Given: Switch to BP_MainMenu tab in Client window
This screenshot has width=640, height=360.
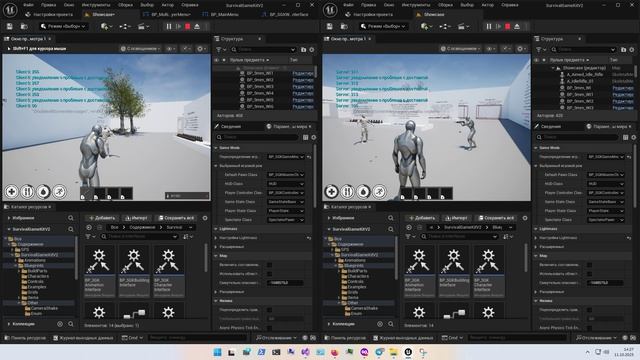Looking at the screenshot, I should [x=225, y=14].
